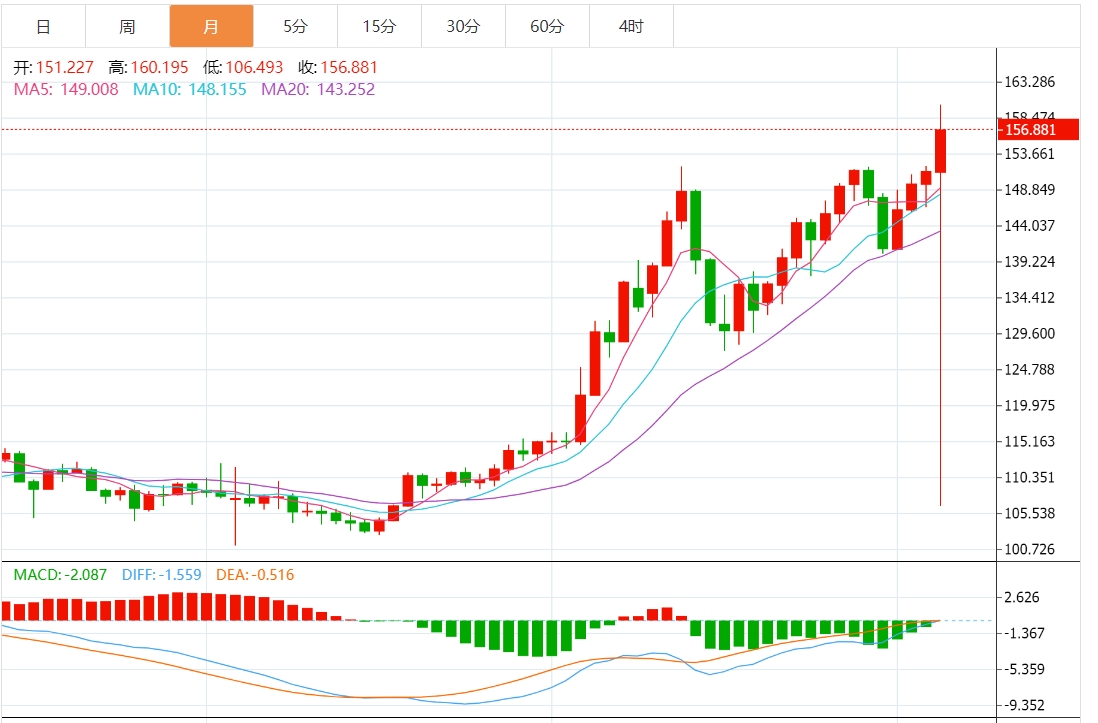Click the 100.726 price axis label
Screen dimensions: 1098x723
coord(1029,549)
